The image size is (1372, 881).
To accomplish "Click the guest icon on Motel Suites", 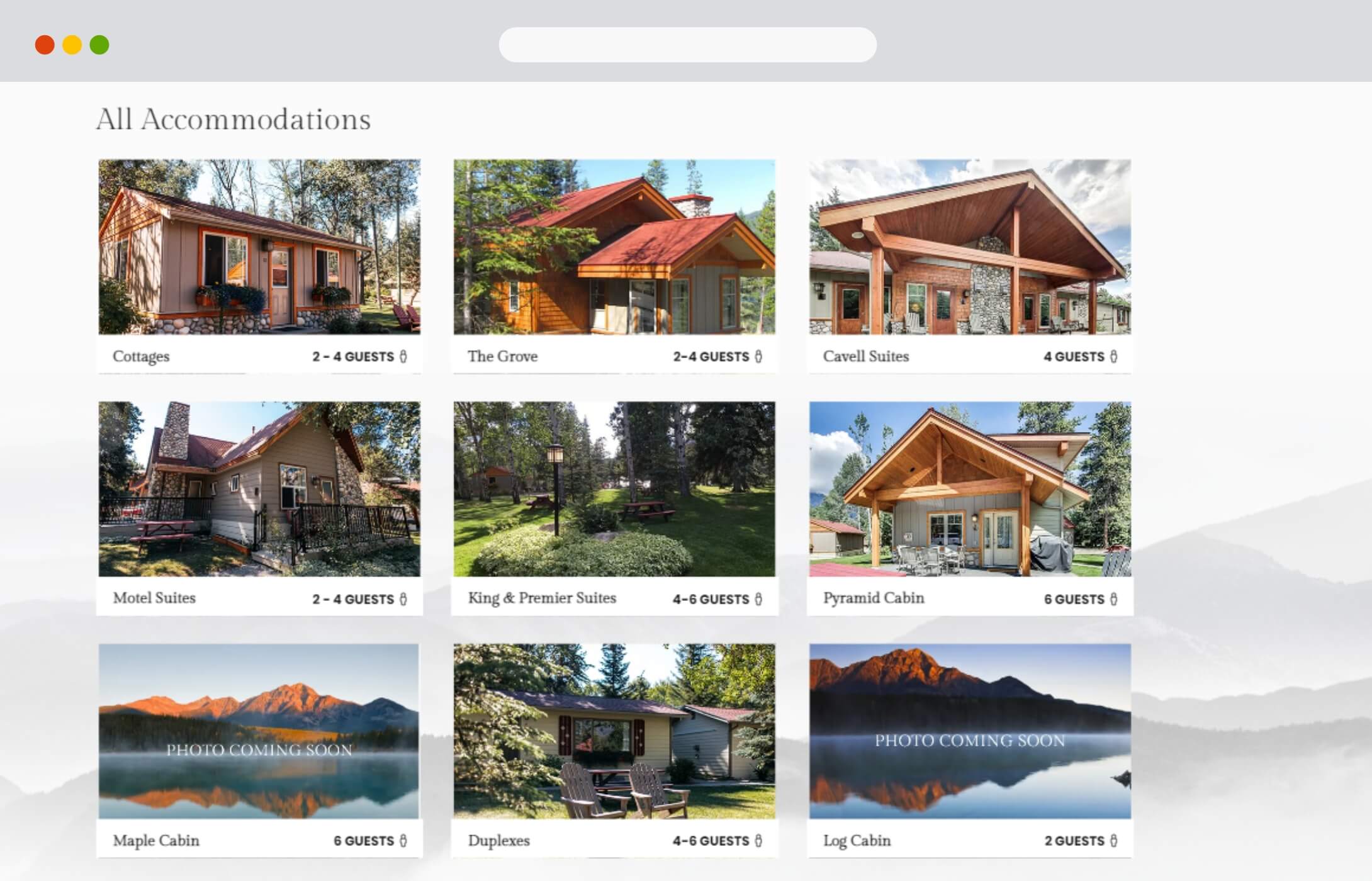I will [403, 598].
